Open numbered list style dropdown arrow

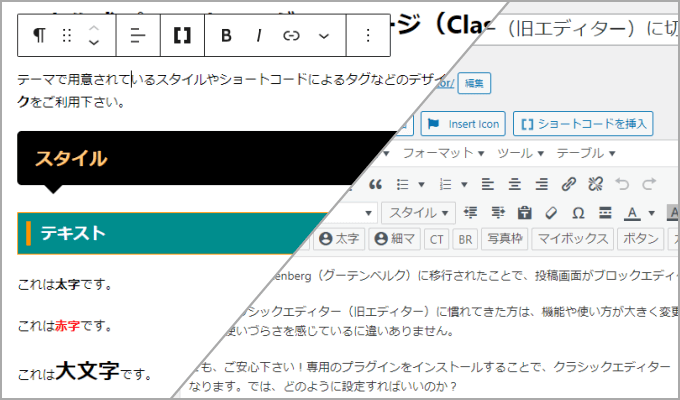click(x=464, y=185)
